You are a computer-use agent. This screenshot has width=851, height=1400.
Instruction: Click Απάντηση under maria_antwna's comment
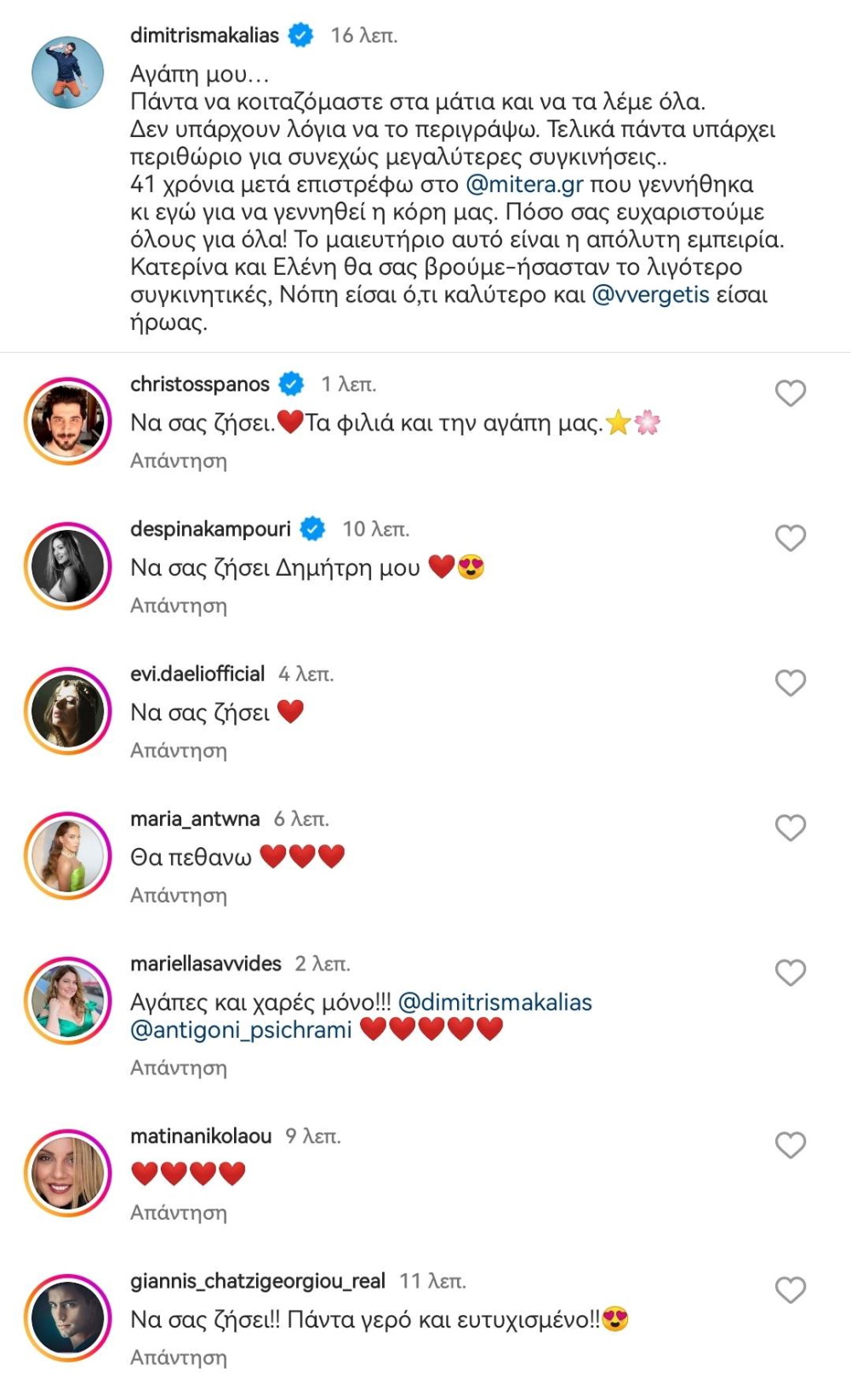coord(179,896)
